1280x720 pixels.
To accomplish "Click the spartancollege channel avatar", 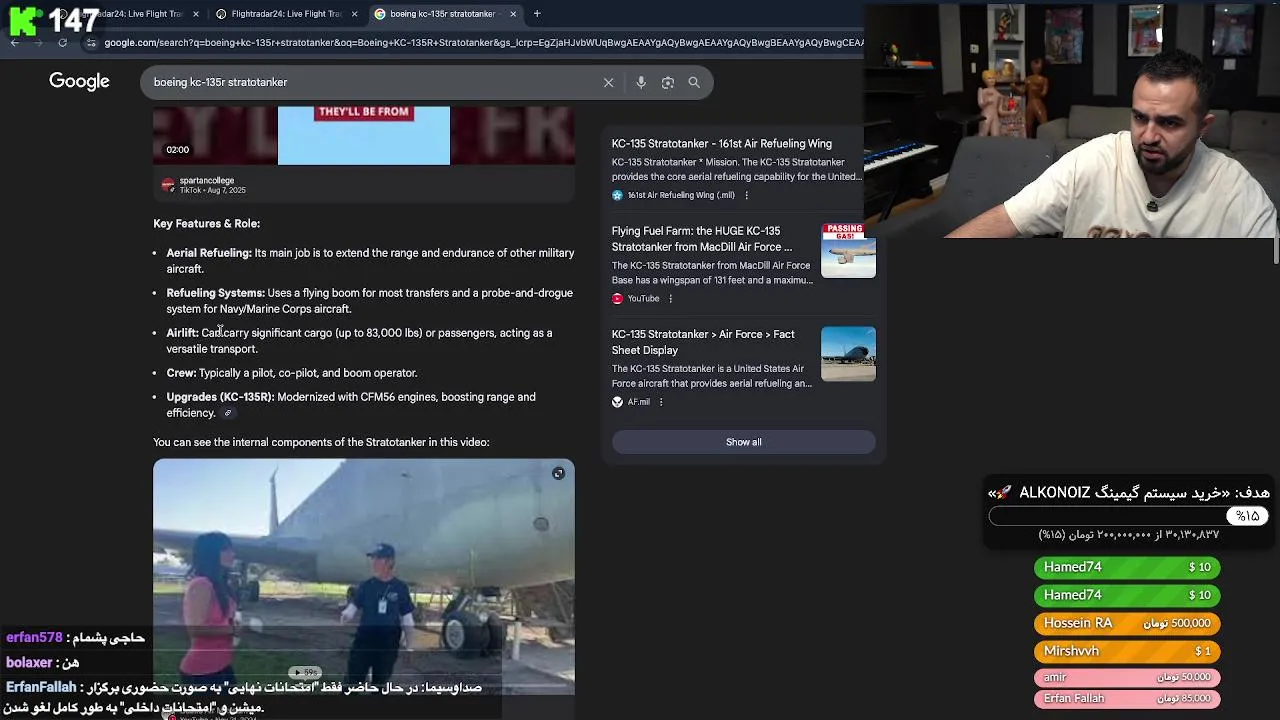I will 168,185.
